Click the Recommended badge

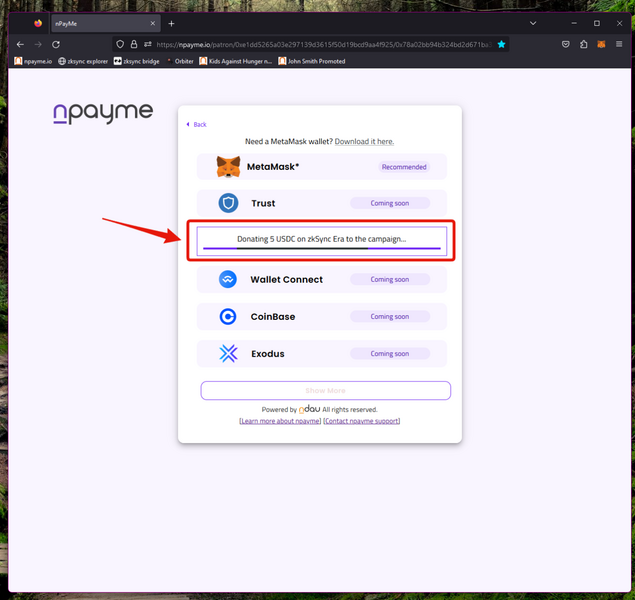click(x=404, y=167)
